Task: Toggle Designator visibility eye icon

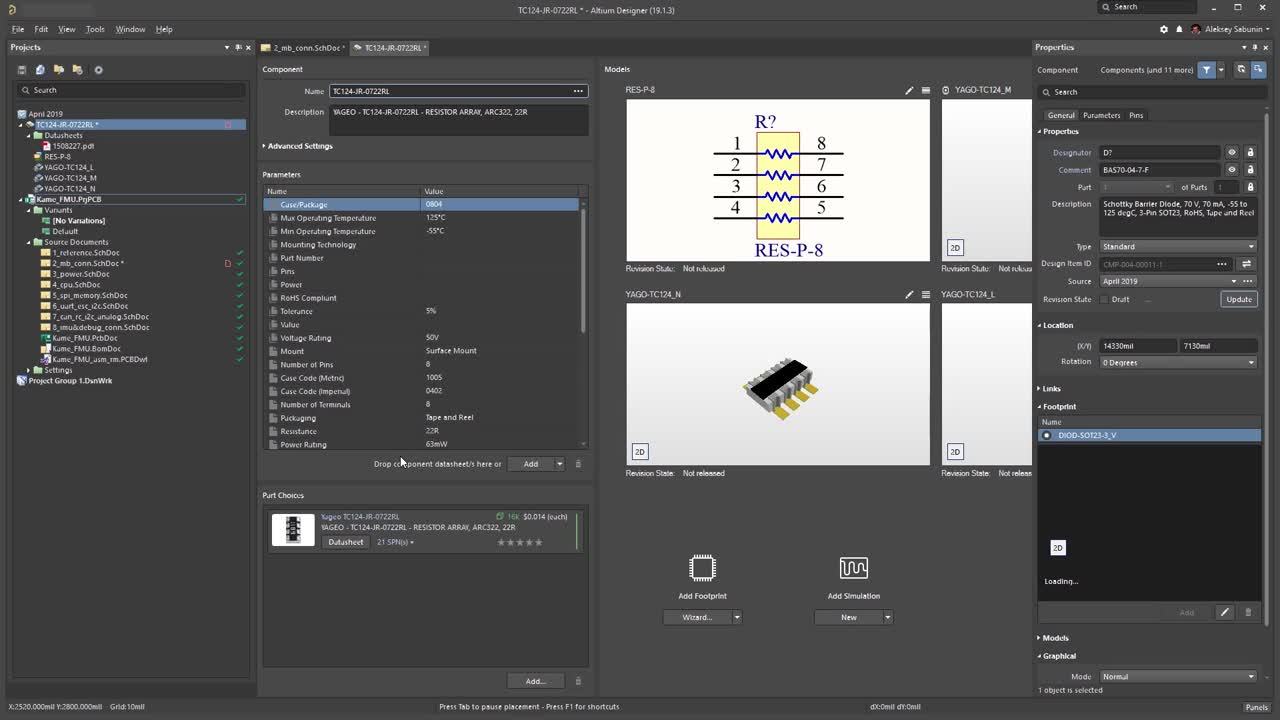Action: click(1232, 153)
